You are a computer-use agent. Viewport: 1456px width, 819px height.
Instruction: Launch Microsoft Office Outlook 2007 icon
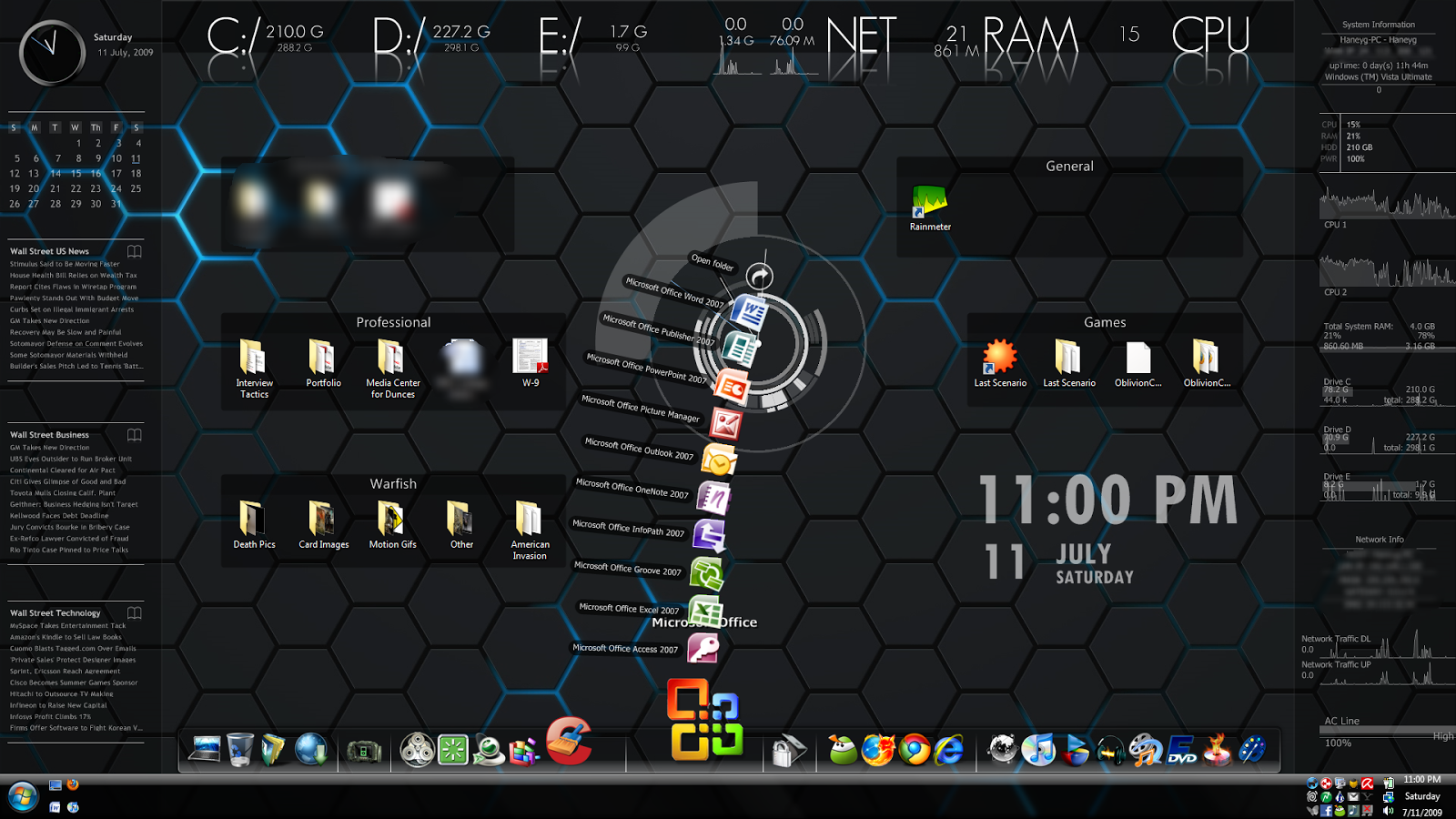point(718,460)
